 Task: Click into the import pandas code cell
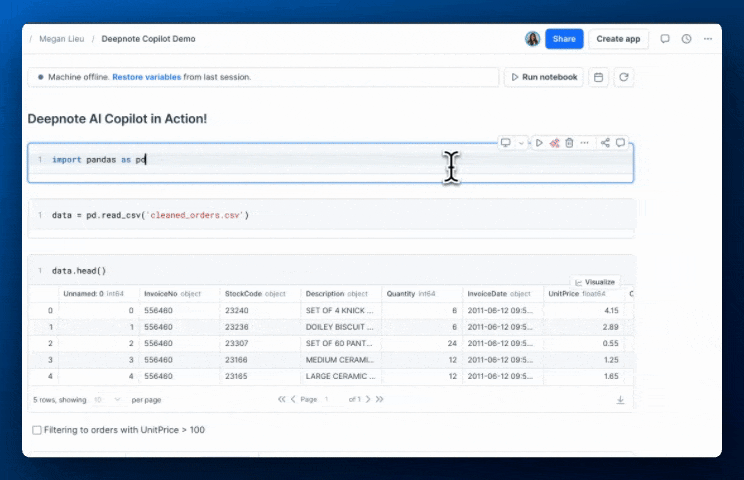330,163
